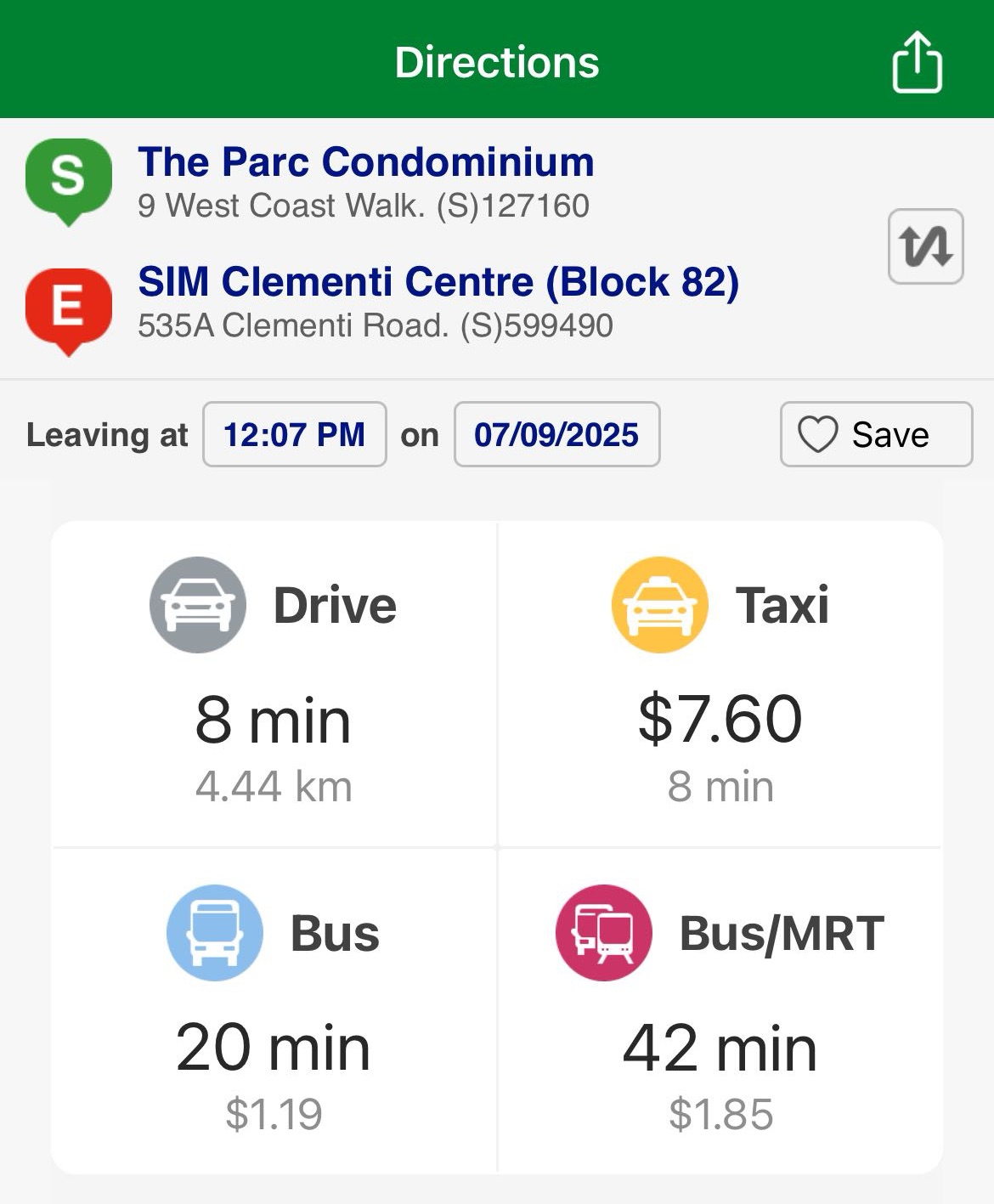
Task: Choose the 8 min drive option
Action: (x=273, y=721)
